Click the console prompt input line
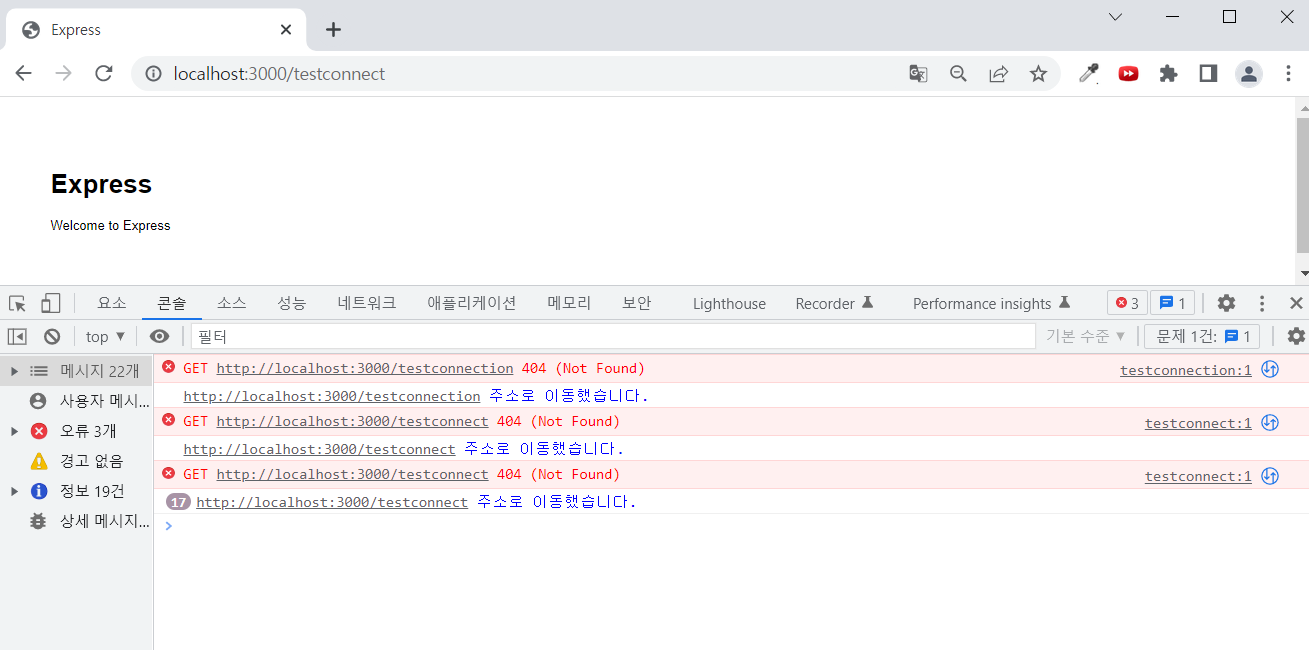Image resolution: width=1309 pixels, height=650 pixels. 730,526
